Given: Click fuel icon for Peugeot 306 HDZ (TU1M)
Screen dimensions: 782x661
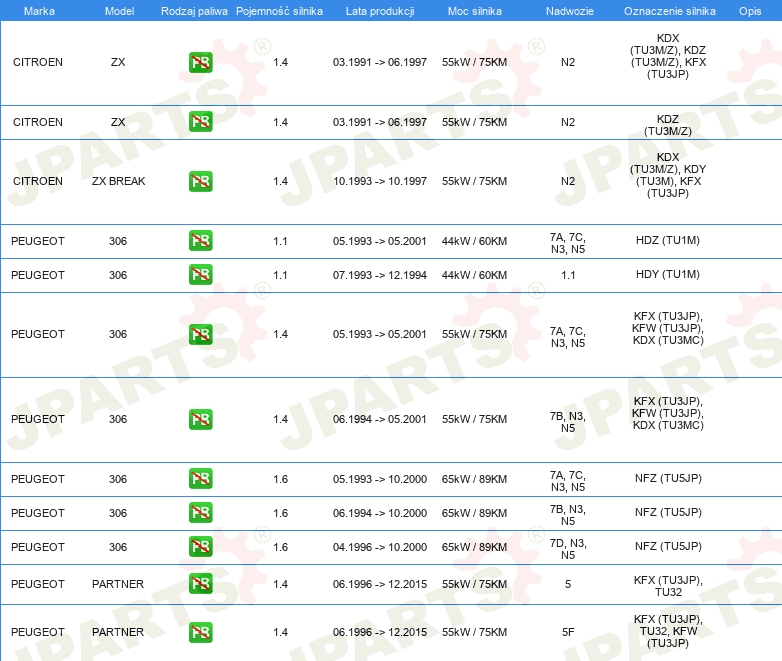Looking at the screenshot, I should [200, 241].
